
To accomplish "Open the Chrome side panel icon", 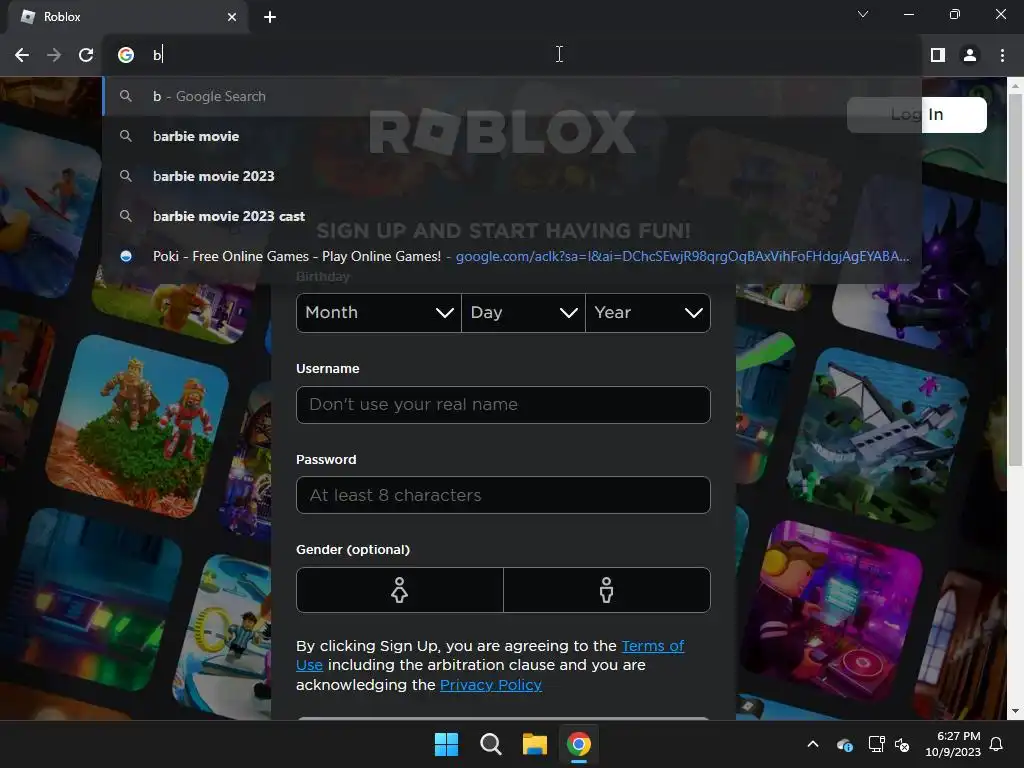I will (x=938, y=55).
